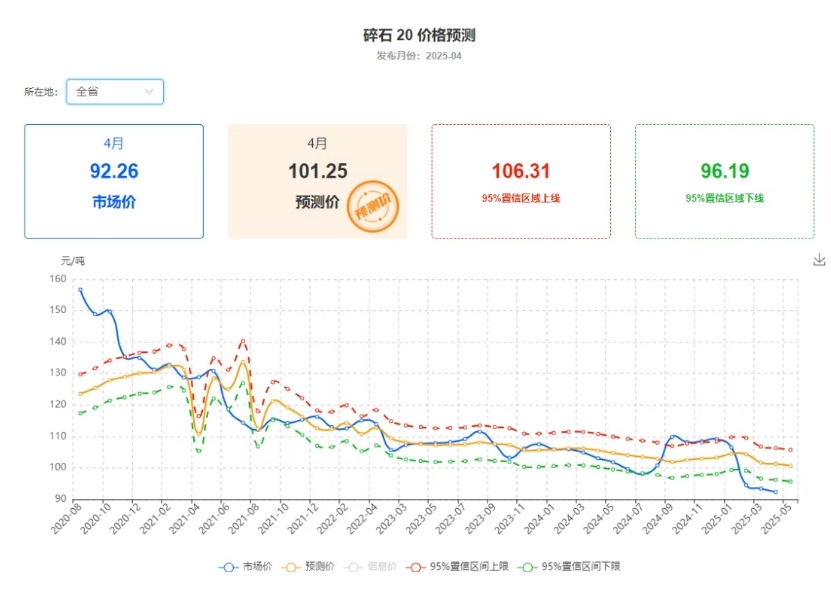Click the download chart icon
The image size is (831, 590).
819,260
